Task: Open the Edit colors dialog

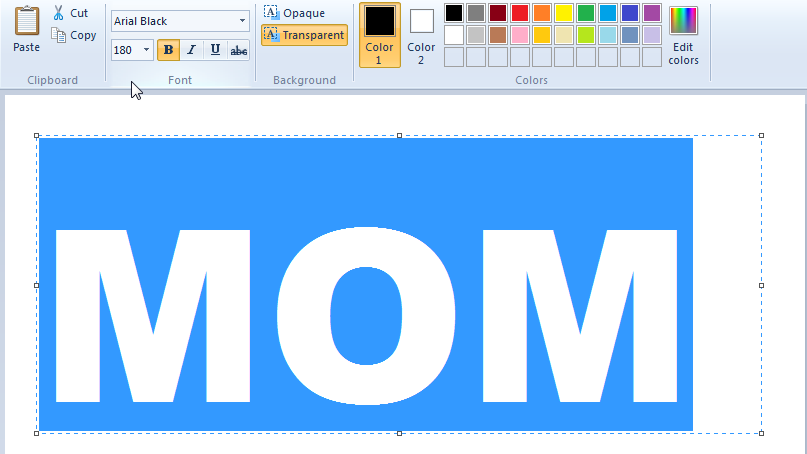Action: pos(683,35)
